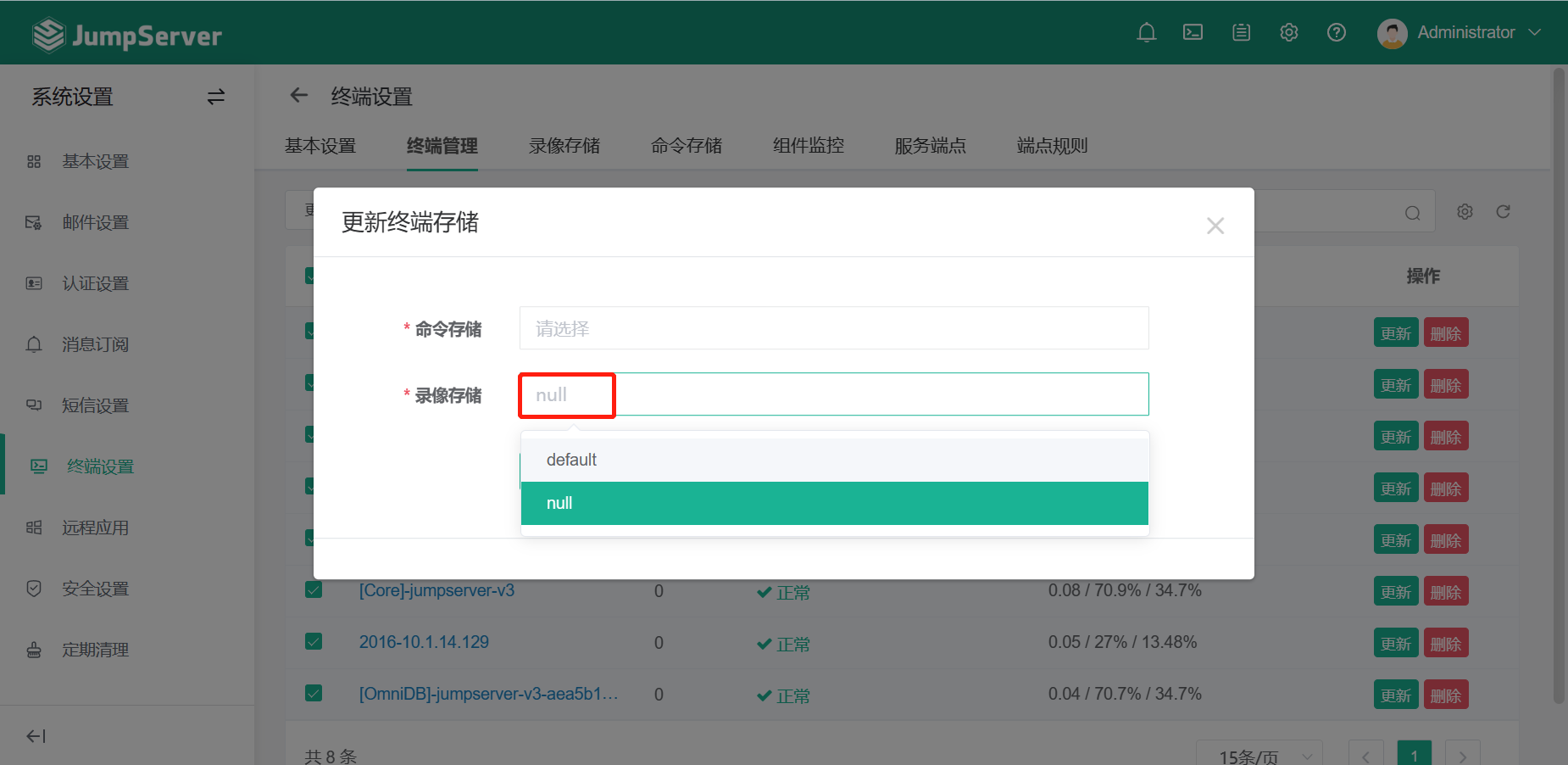Open the 安全设置 sidebar menu item
Screen dimensions: 1568x765
95,589
